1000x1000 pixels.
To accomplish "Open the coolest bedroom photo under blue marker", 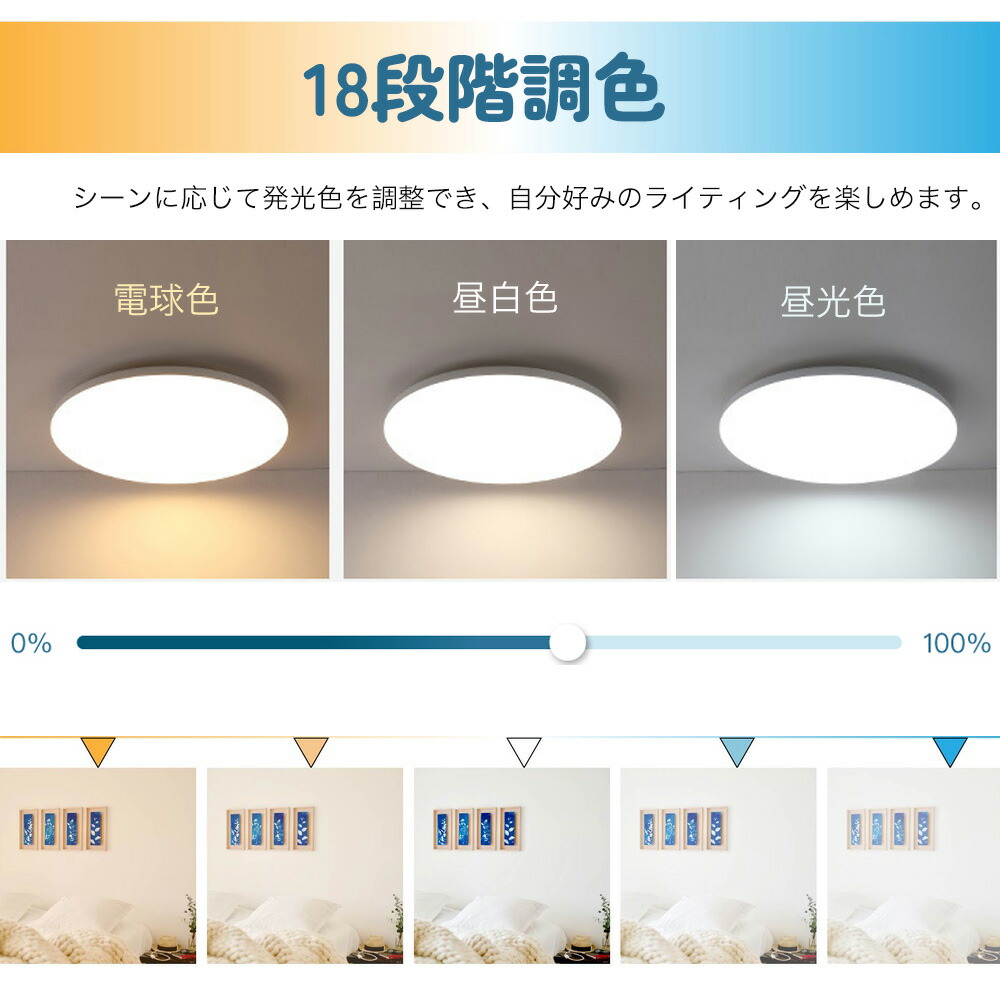I will pyautogui.click(x=914, y=865).
